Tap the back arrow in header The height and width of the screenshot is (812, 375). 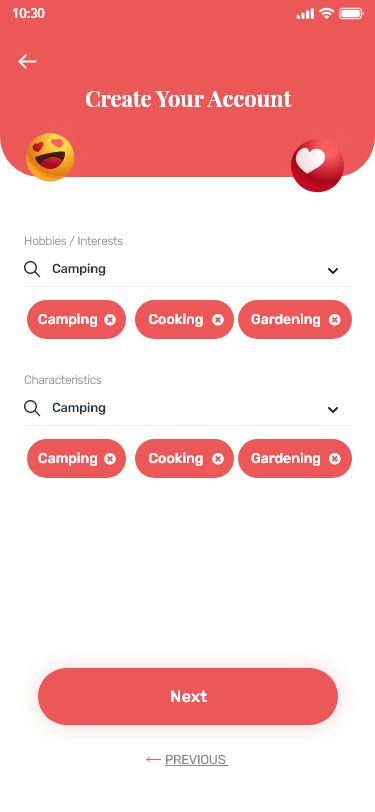(x=27, y=62)
